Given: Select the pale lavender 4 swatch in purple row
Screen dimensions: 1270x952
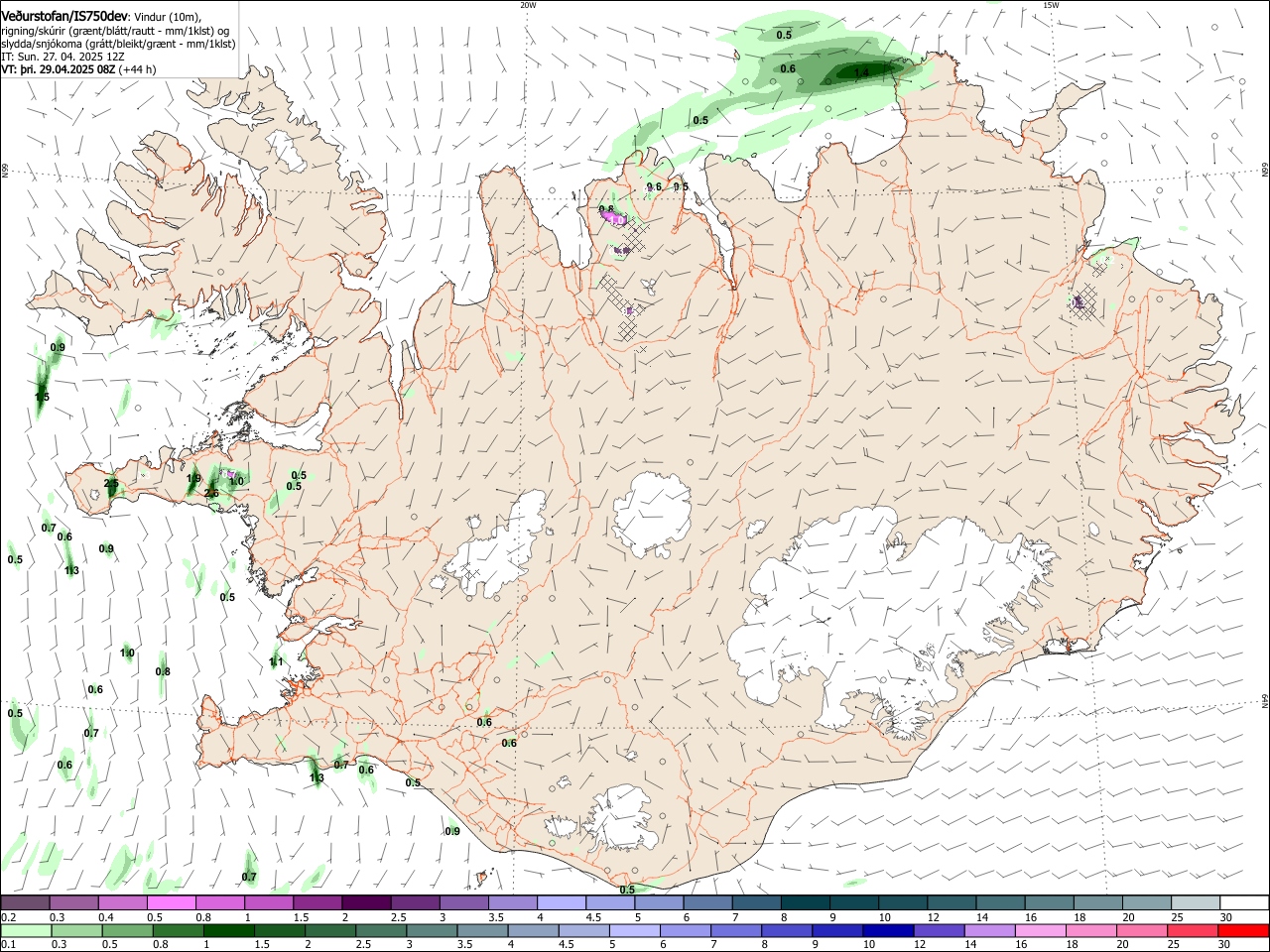Looking at the screenshot, I should pos(561,902).
